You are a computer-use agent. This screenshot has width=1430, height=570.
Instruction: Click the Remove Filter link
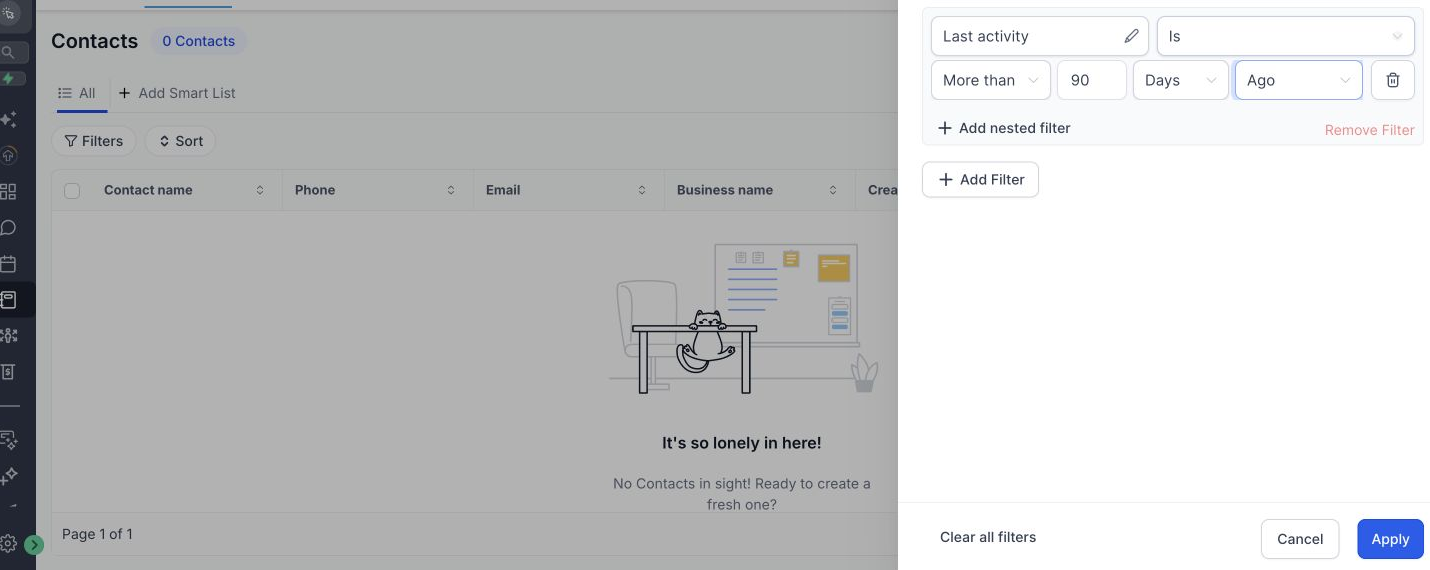pyautogui.click(x=1369, y=130)
